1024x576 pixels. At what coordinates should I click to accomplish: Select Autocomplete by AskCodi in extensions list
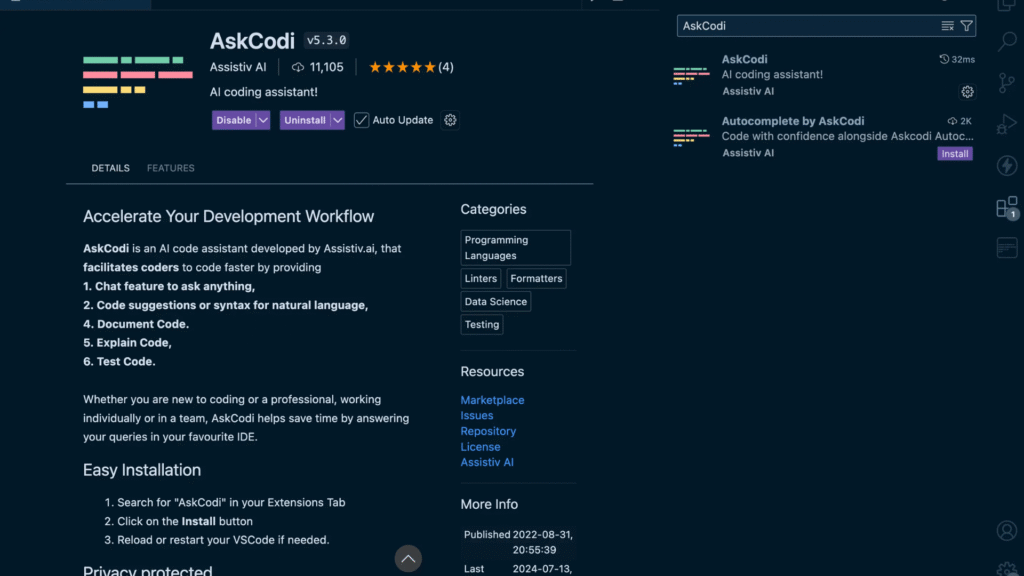point(824,137)
